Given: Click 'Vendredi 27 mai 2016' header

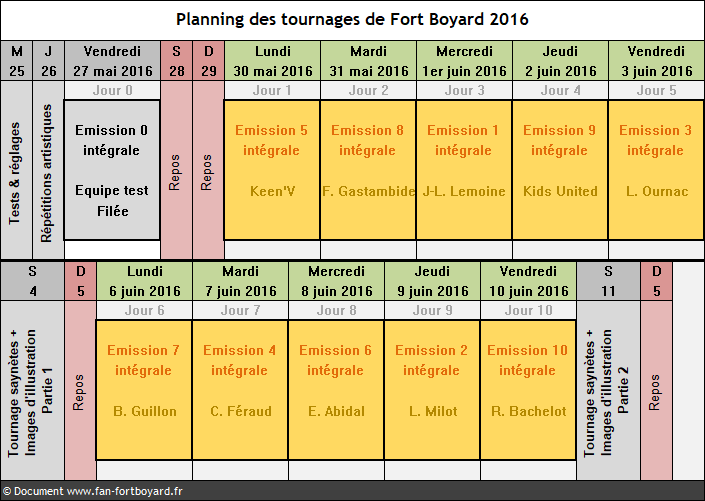Looking at the screenshot, I should coord(112,61).
